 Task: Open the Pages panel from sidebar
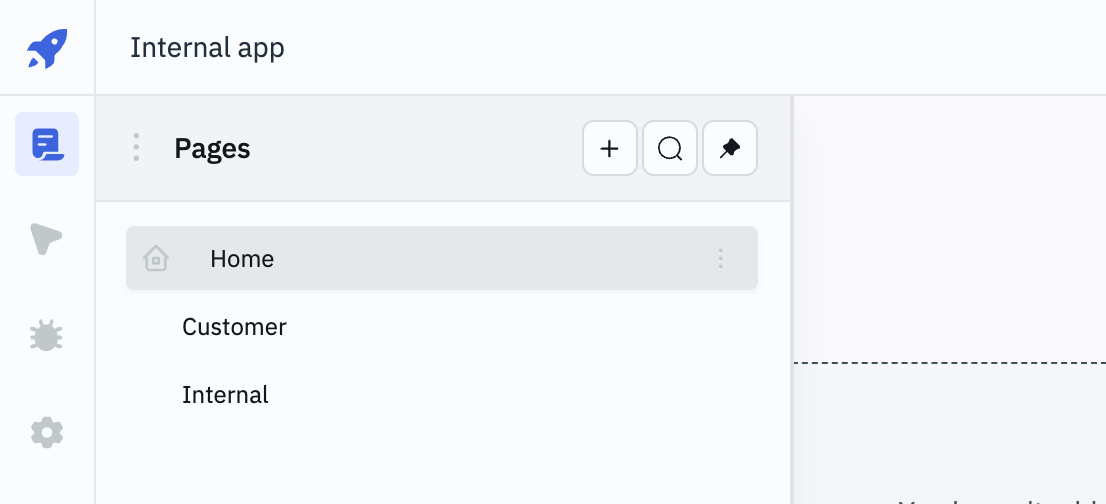tap(47, 144)
